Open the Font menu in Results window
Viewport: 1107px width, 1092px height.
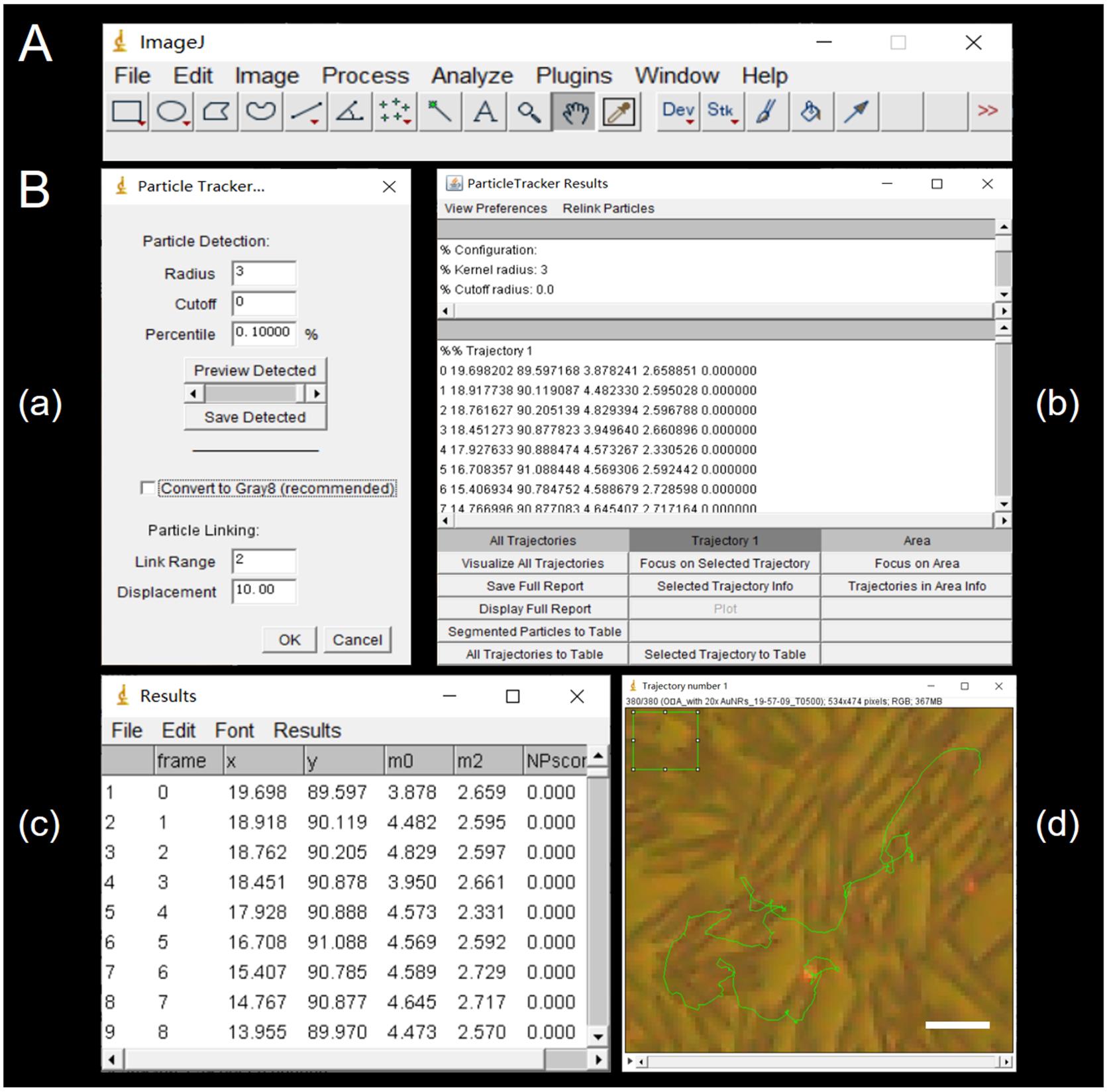[x=235, y=730]
